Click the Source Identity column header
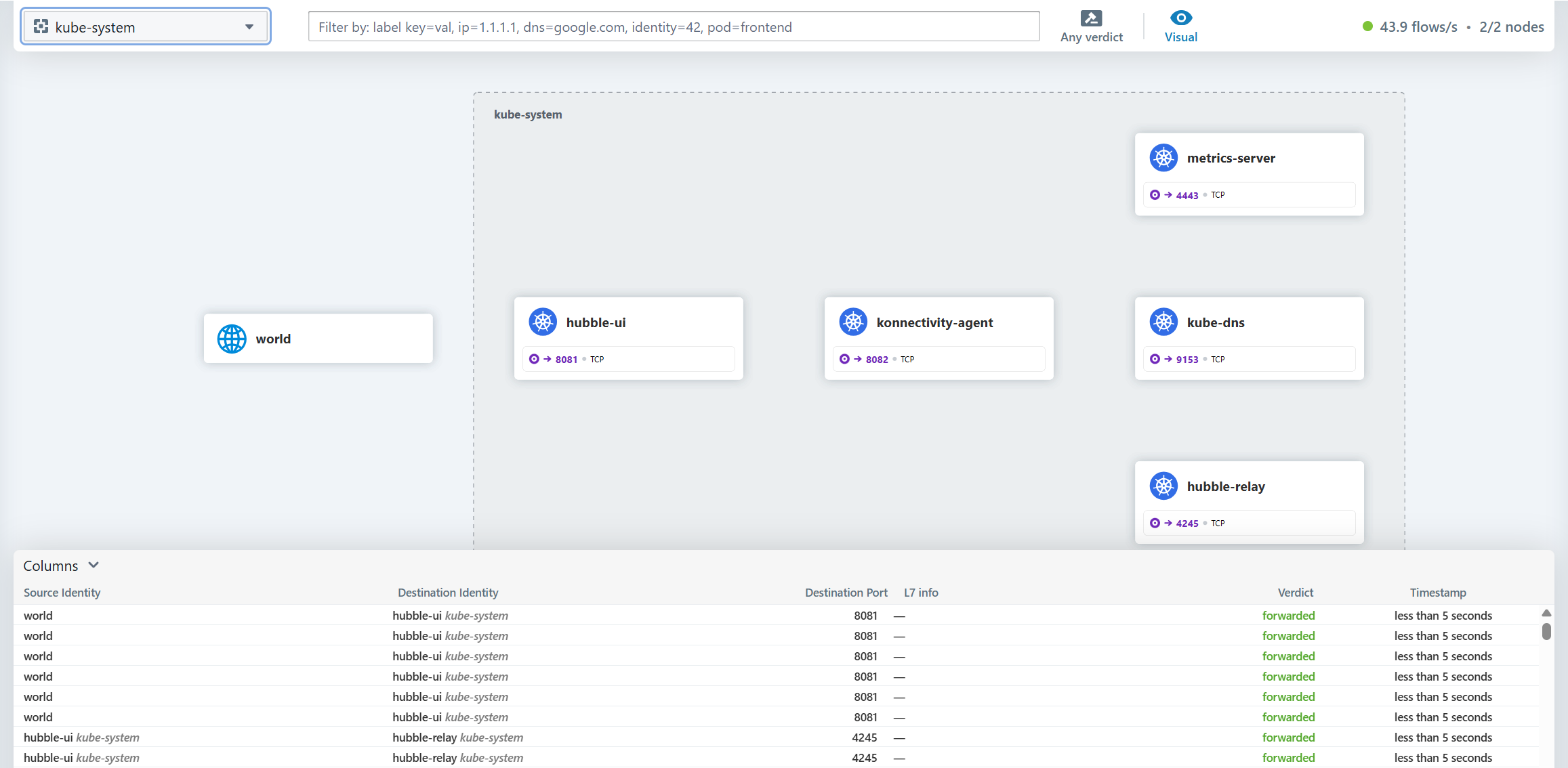Screen dimensions: 1568x768 tap(62, 593)
